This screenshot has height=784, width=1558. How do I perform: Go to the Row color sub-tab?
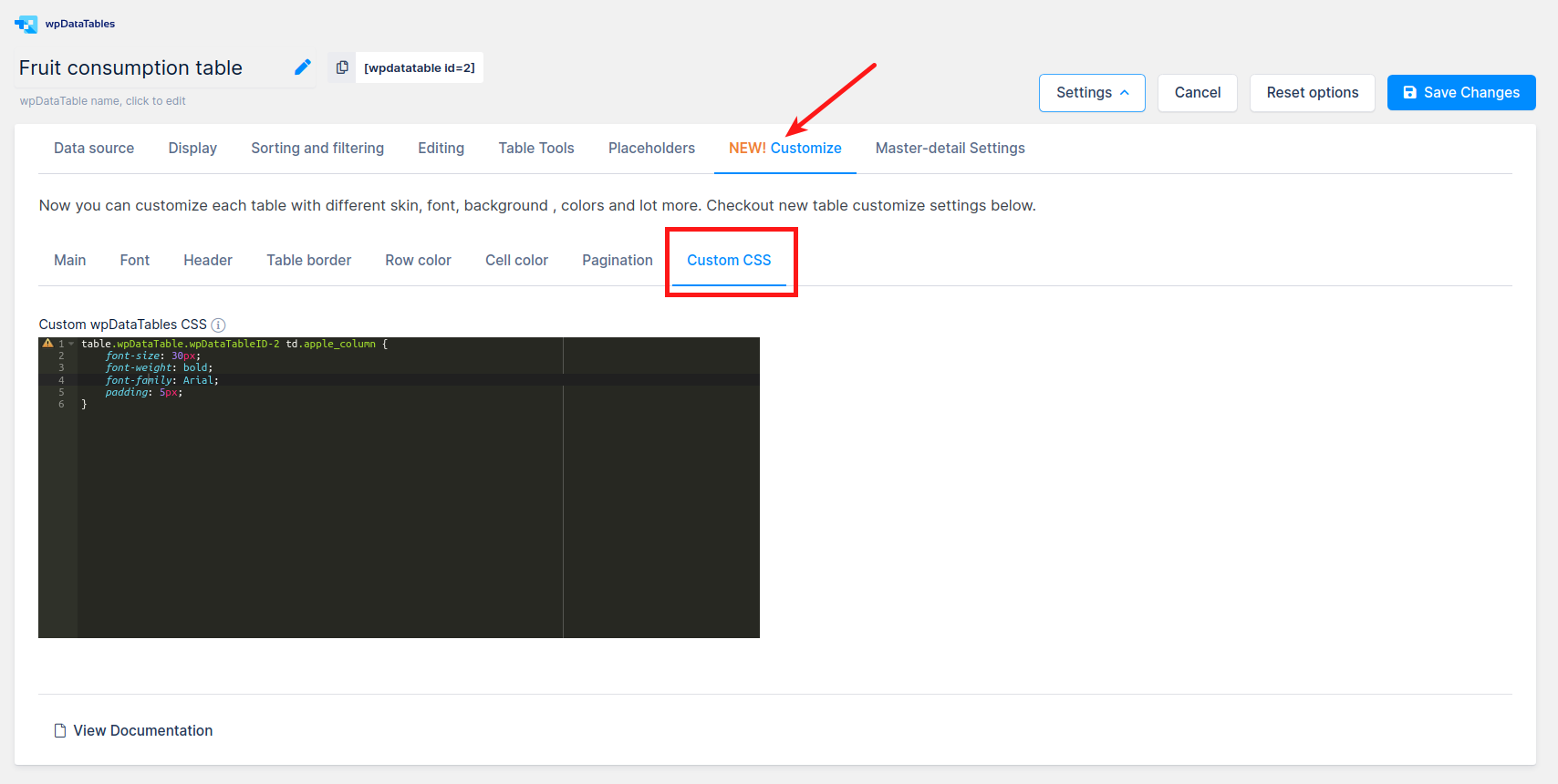coord(418,260)
